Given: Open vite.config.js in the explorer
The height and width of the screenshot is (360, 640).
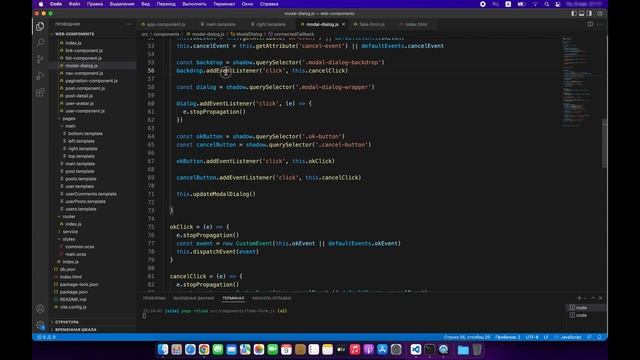Looking at the screenshot, I should tap(73, 307).
